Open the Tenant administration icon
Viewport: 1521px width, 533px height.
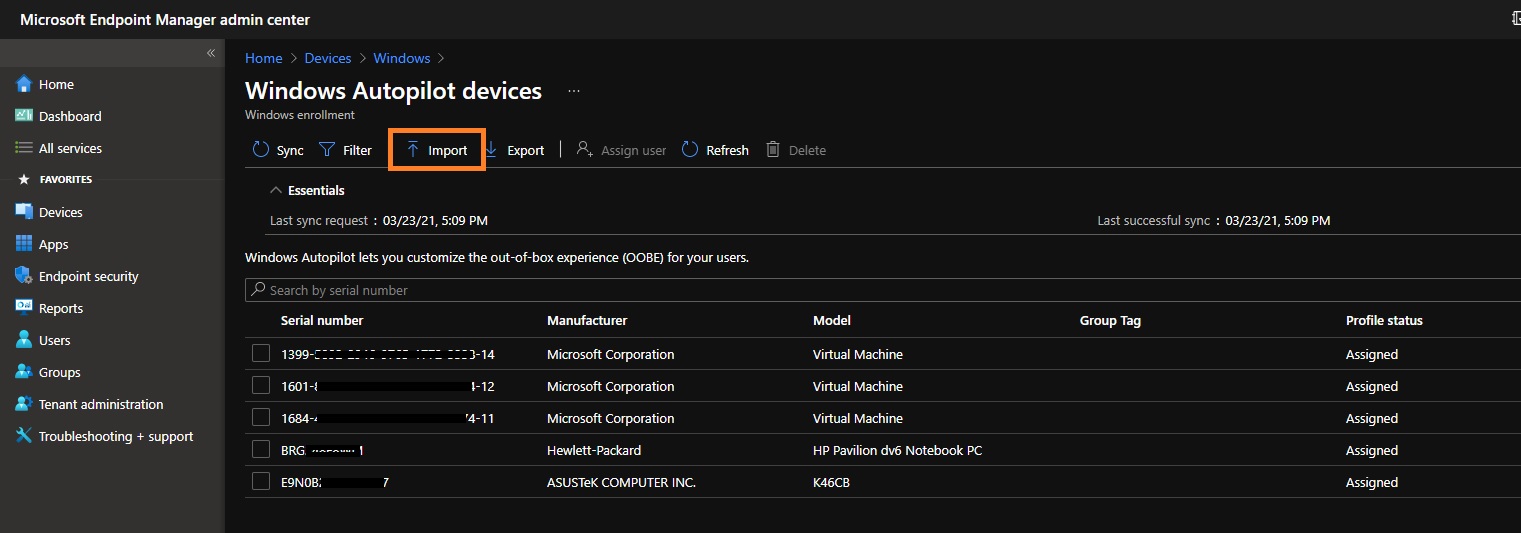tap(24, 404)
